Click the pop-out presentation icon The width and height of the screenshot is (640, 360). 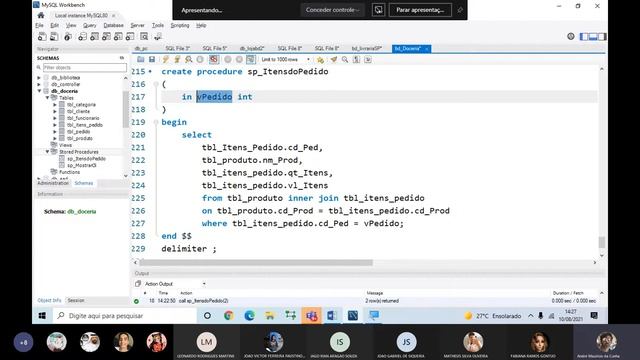coord(378,10)
